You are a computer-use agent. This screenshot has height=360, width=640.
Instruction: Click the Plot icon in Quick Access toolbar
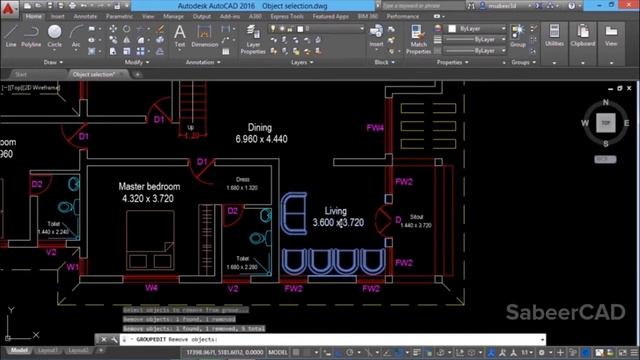pos(72,6)
